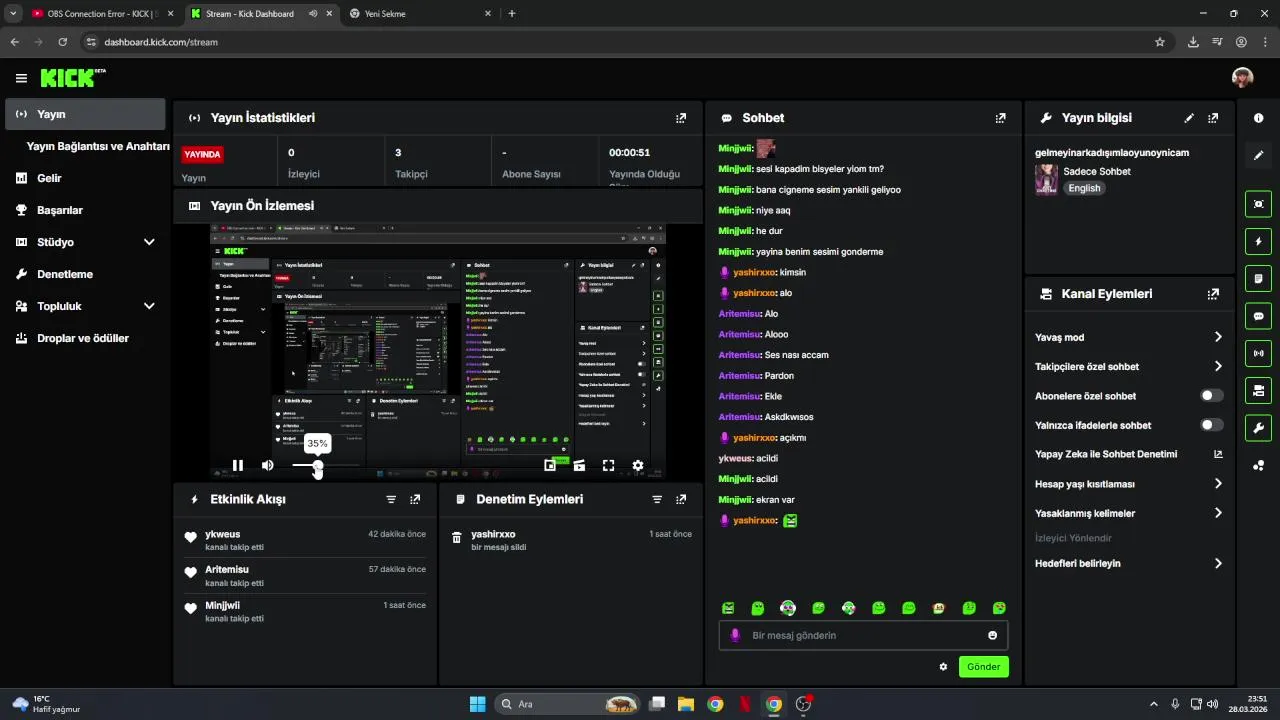Toggle Yalnızca ifadelerle sohbet switch
Image resolution: width=1280 pixels, height=720 pixels.
[1211, 425]
